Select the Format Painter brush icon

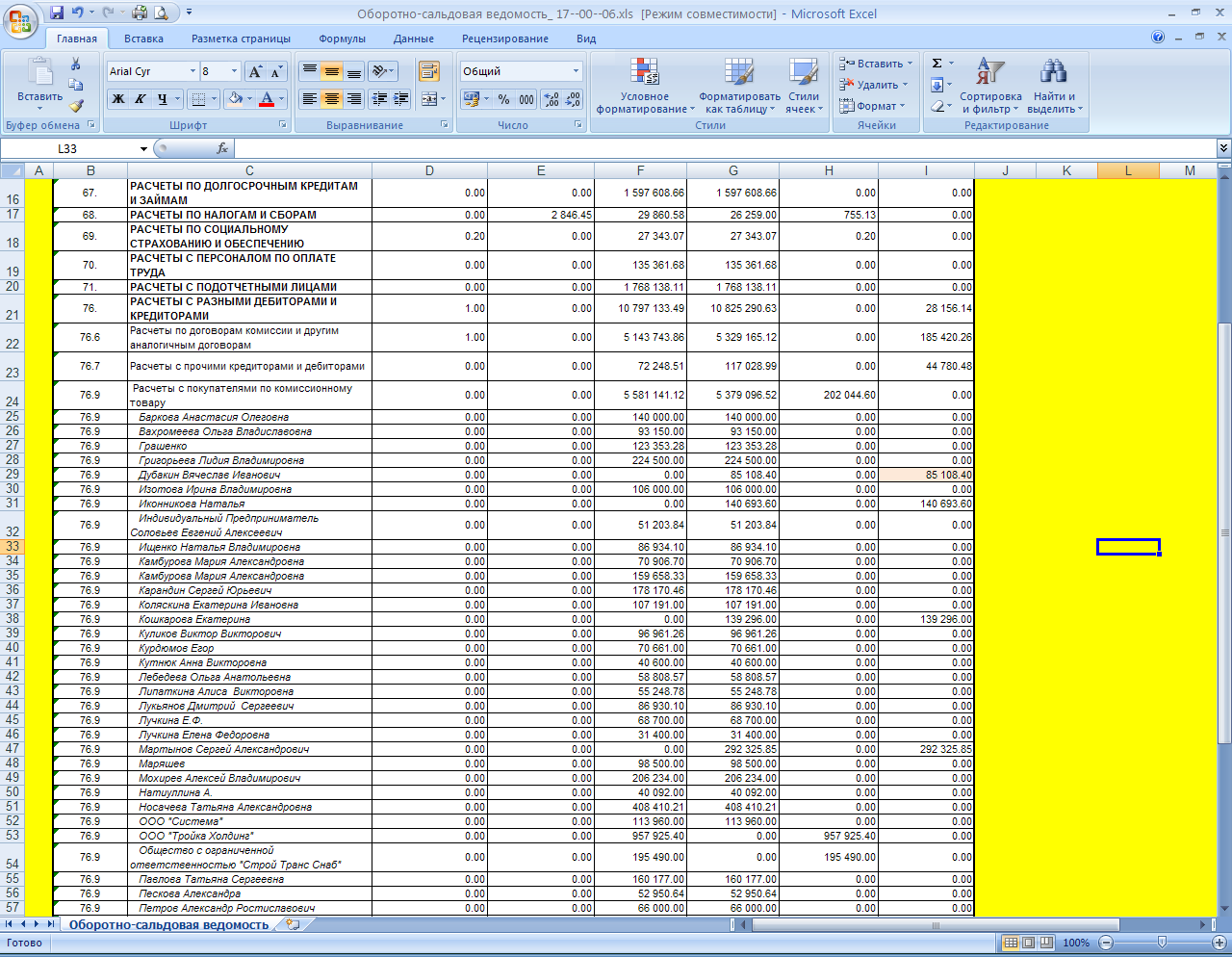(76, 106)
